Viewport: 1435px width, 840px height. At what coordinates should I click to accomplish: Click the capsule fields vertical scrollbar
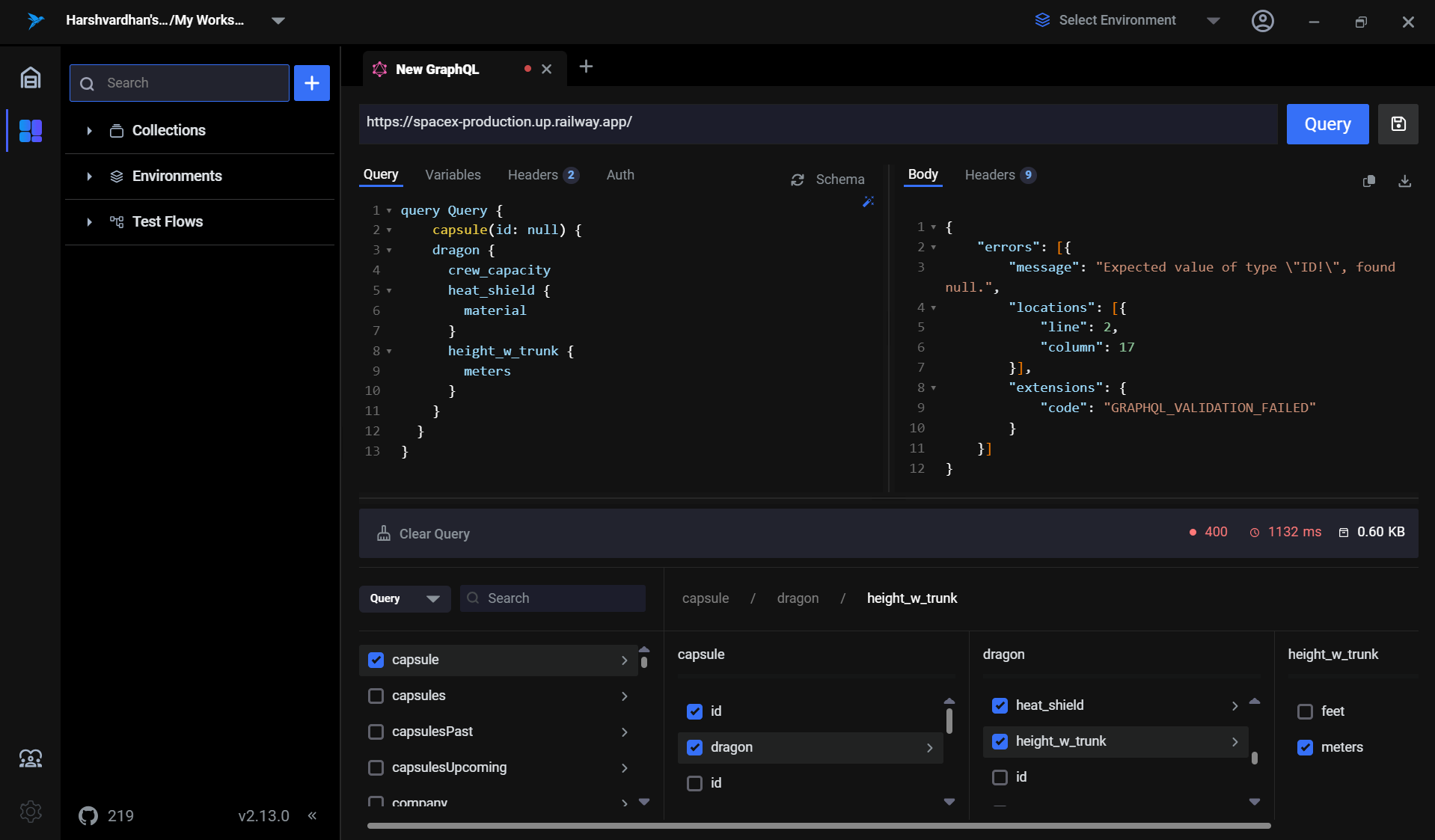point(949,720)
